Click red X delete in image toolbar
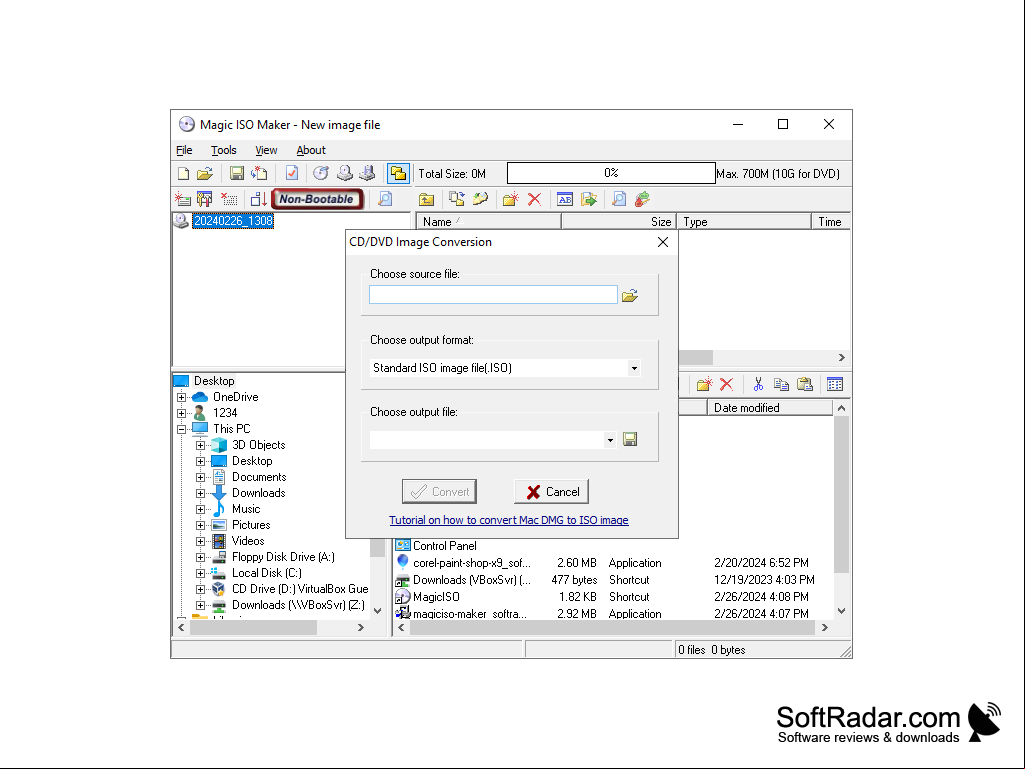This screenshot has width=1025, height=769. [535, 199]
